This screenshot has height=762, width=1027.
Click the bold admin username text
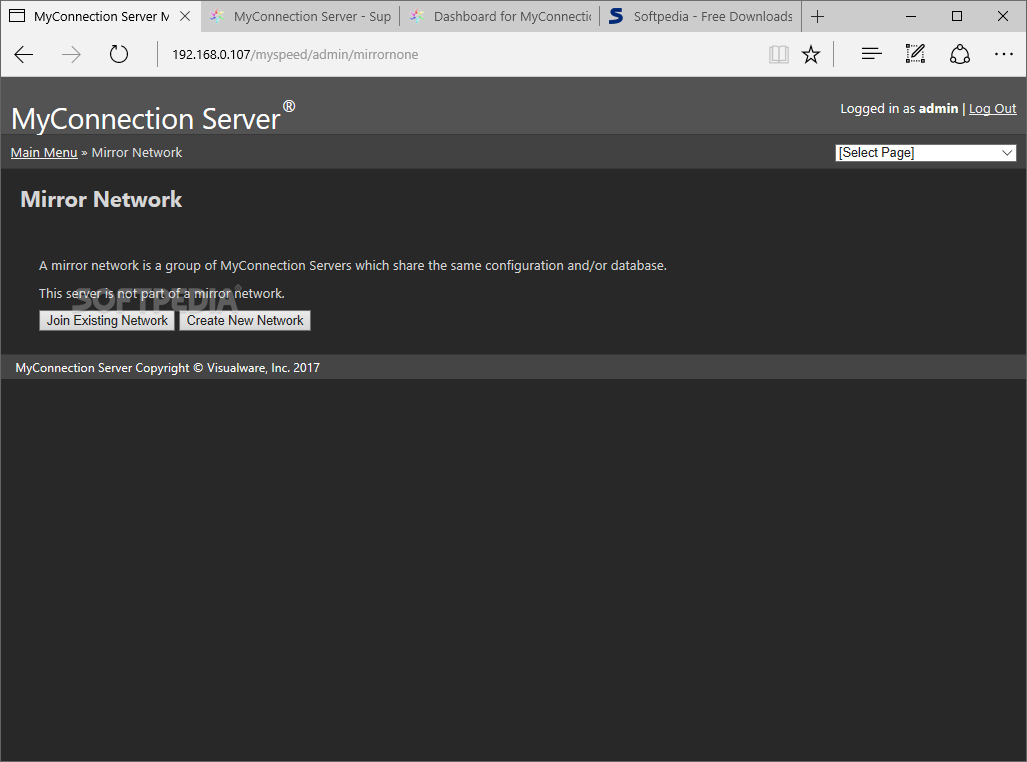[938, 109]
